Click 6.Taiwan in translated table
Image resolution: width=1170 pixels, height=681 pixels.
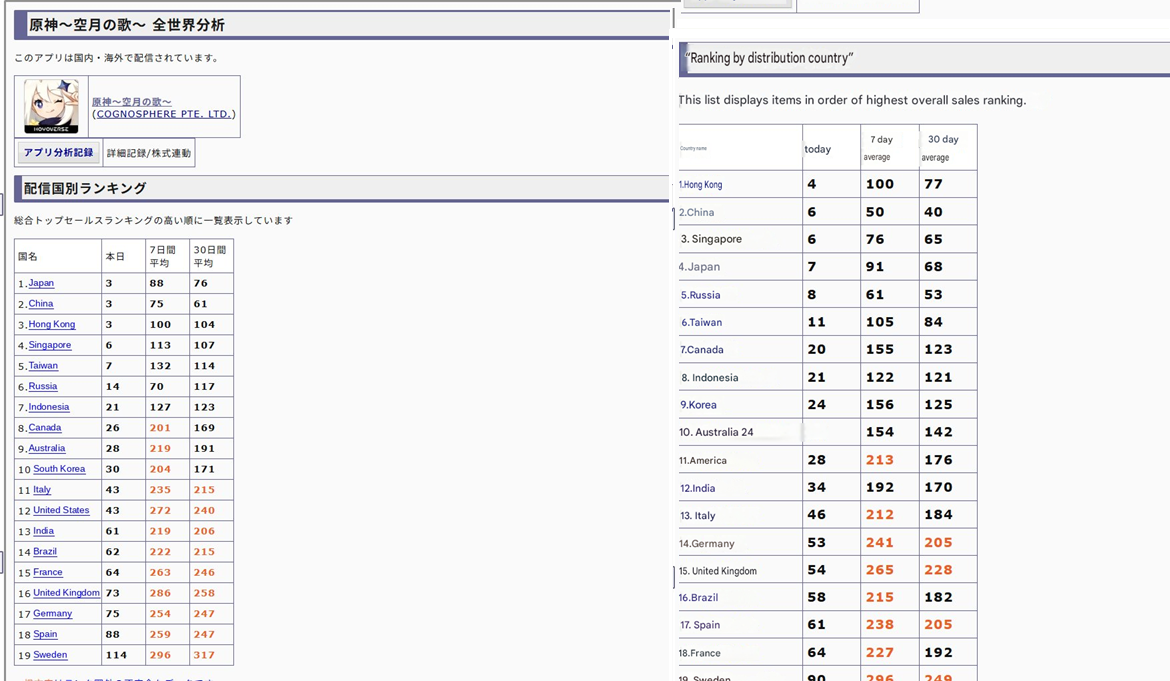tap(701, 322)
